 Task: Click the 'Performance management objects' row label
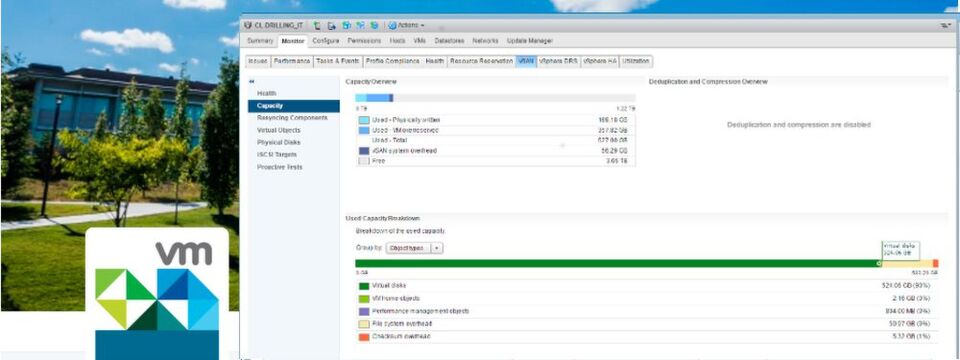coord(421,311)
